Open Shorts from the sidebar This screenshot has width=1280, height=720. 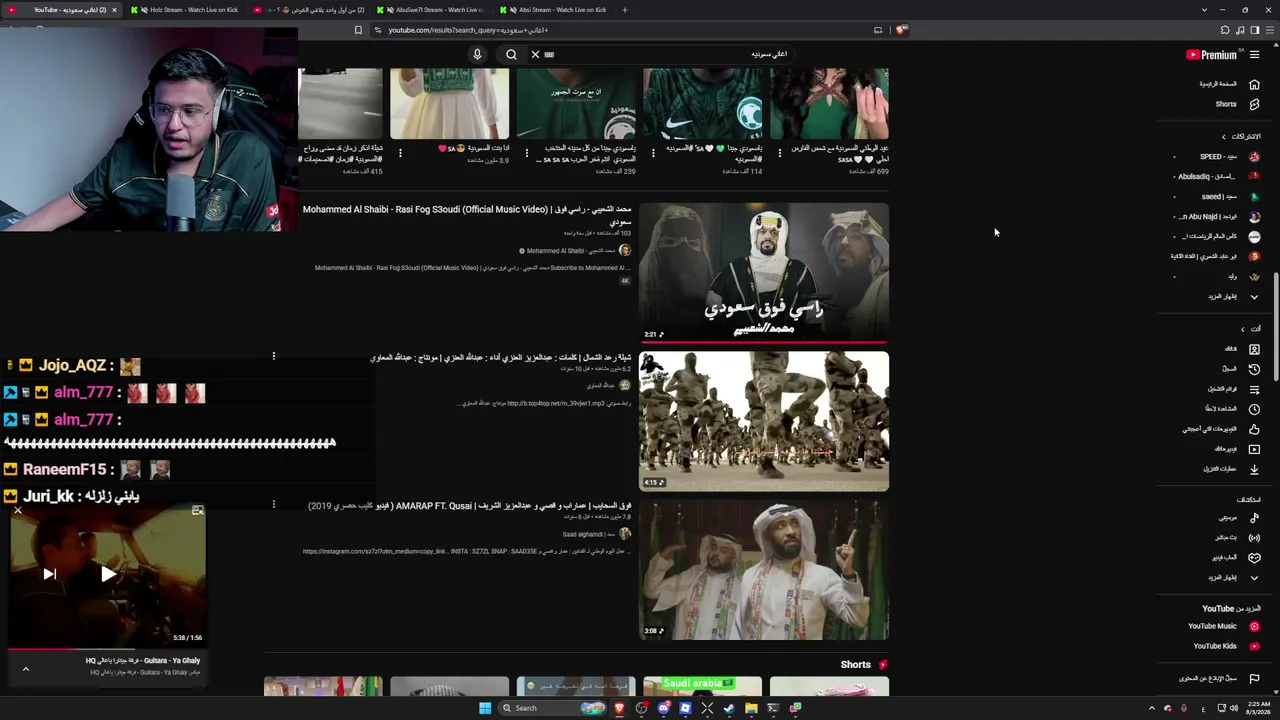(1226, 104)
